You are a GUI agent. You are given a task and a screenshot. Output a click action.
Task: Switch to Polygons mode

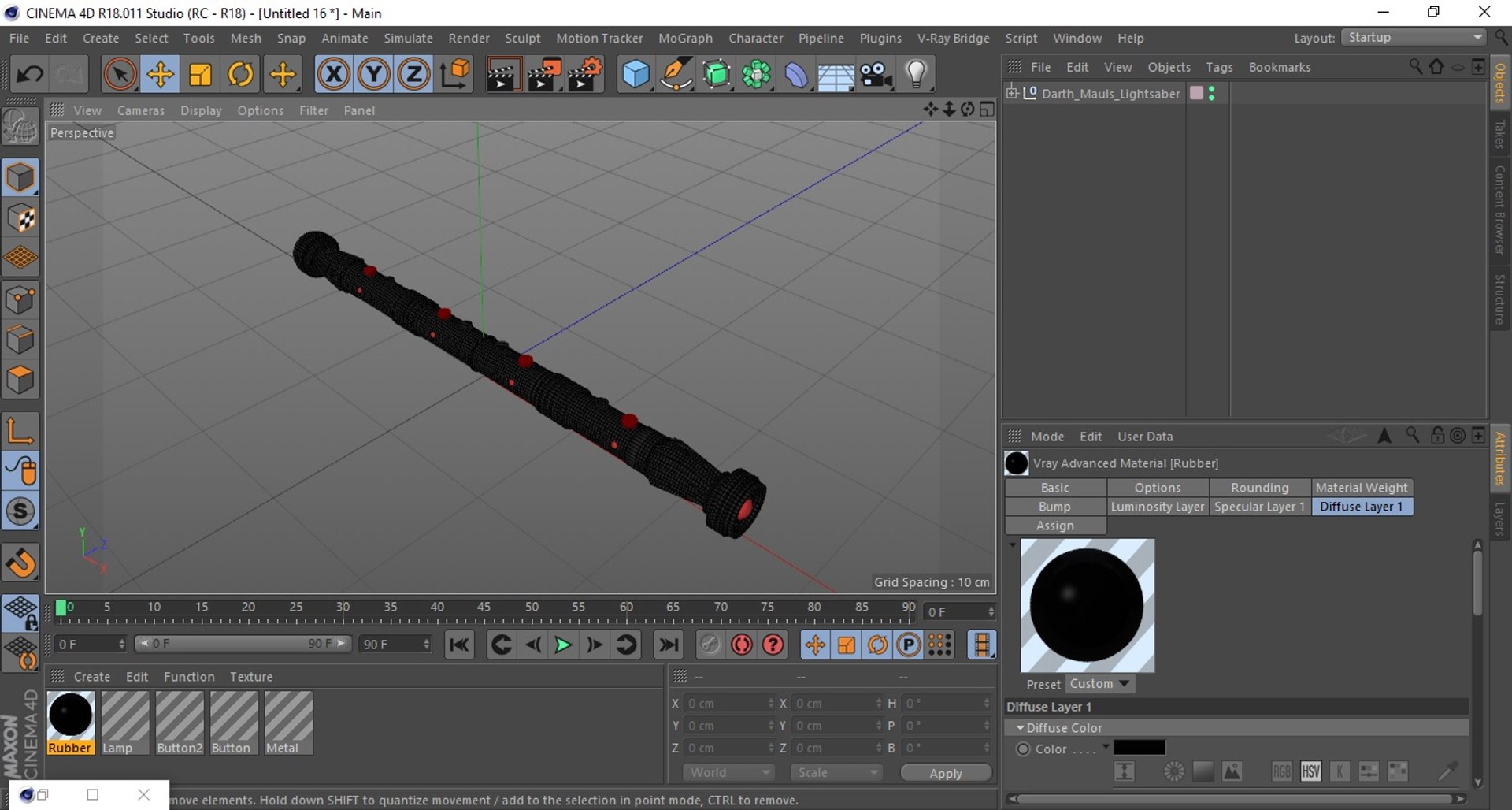[20, 380]
